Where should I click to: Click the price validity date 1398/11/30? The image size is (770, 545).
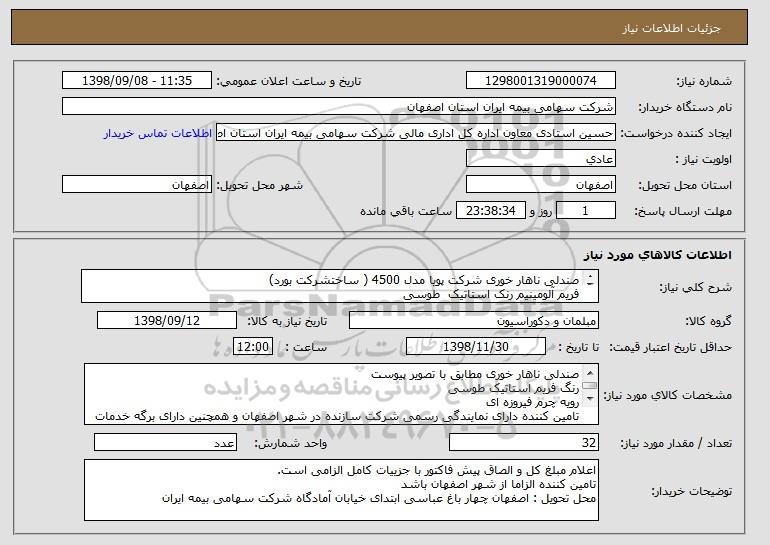476,347
